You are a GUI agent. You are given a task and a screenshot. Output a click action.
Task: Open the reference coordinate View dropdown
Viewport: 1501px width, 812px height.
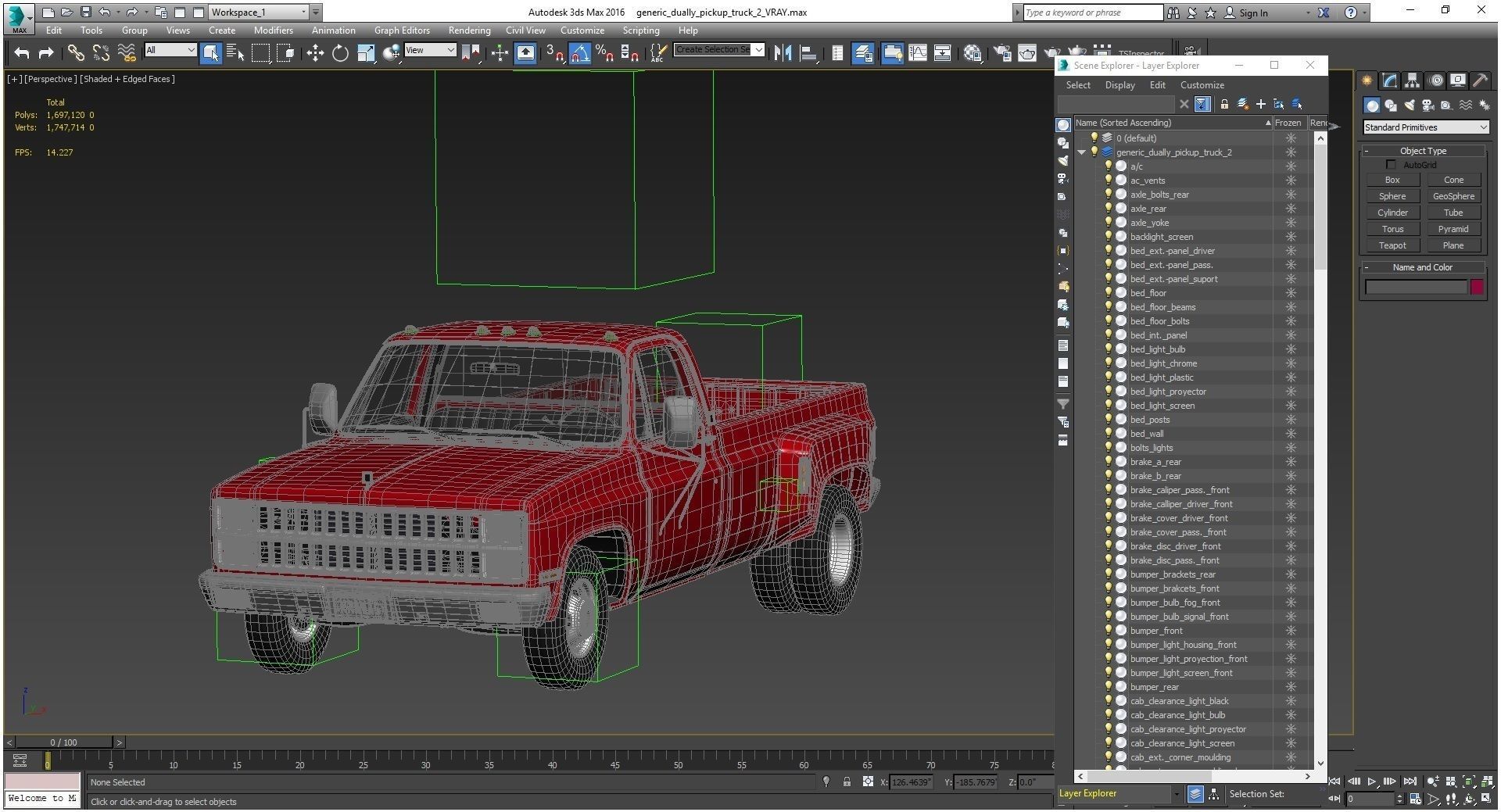[x=429, y=50]
